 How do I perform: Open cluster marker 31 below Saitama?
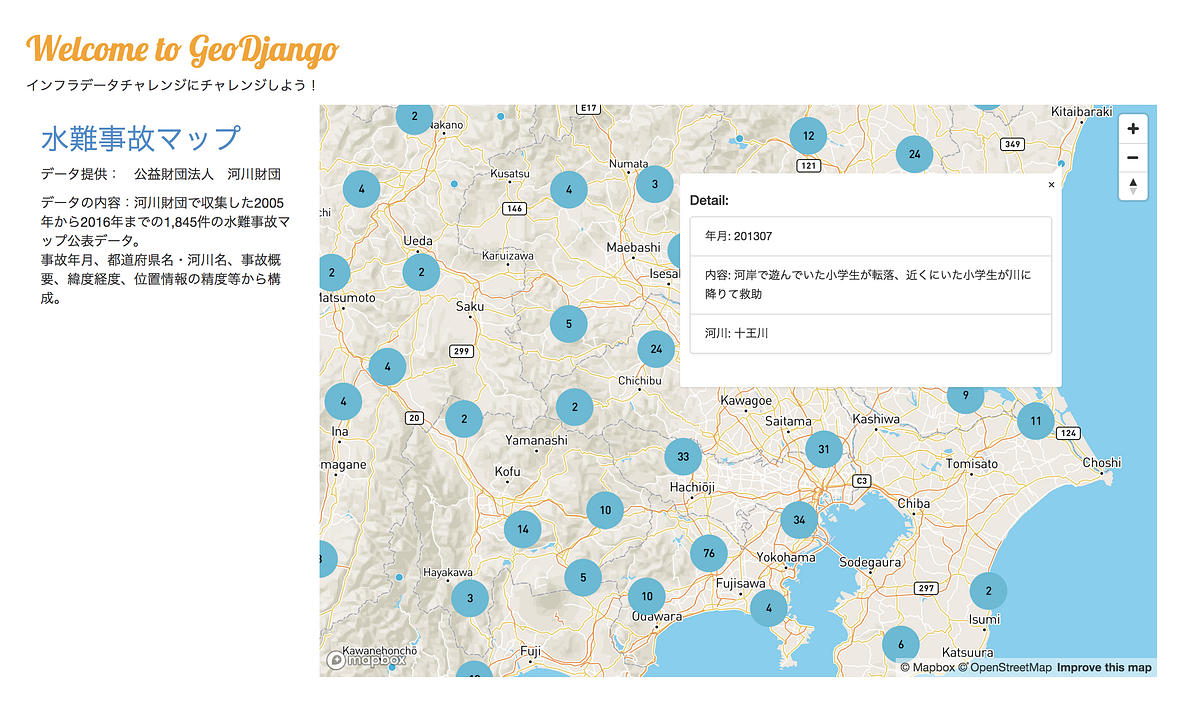(824, 449)
